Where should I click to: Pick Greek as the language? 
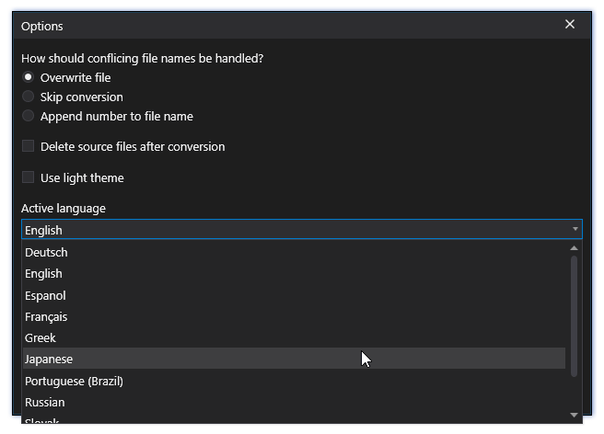coord(294,338)
